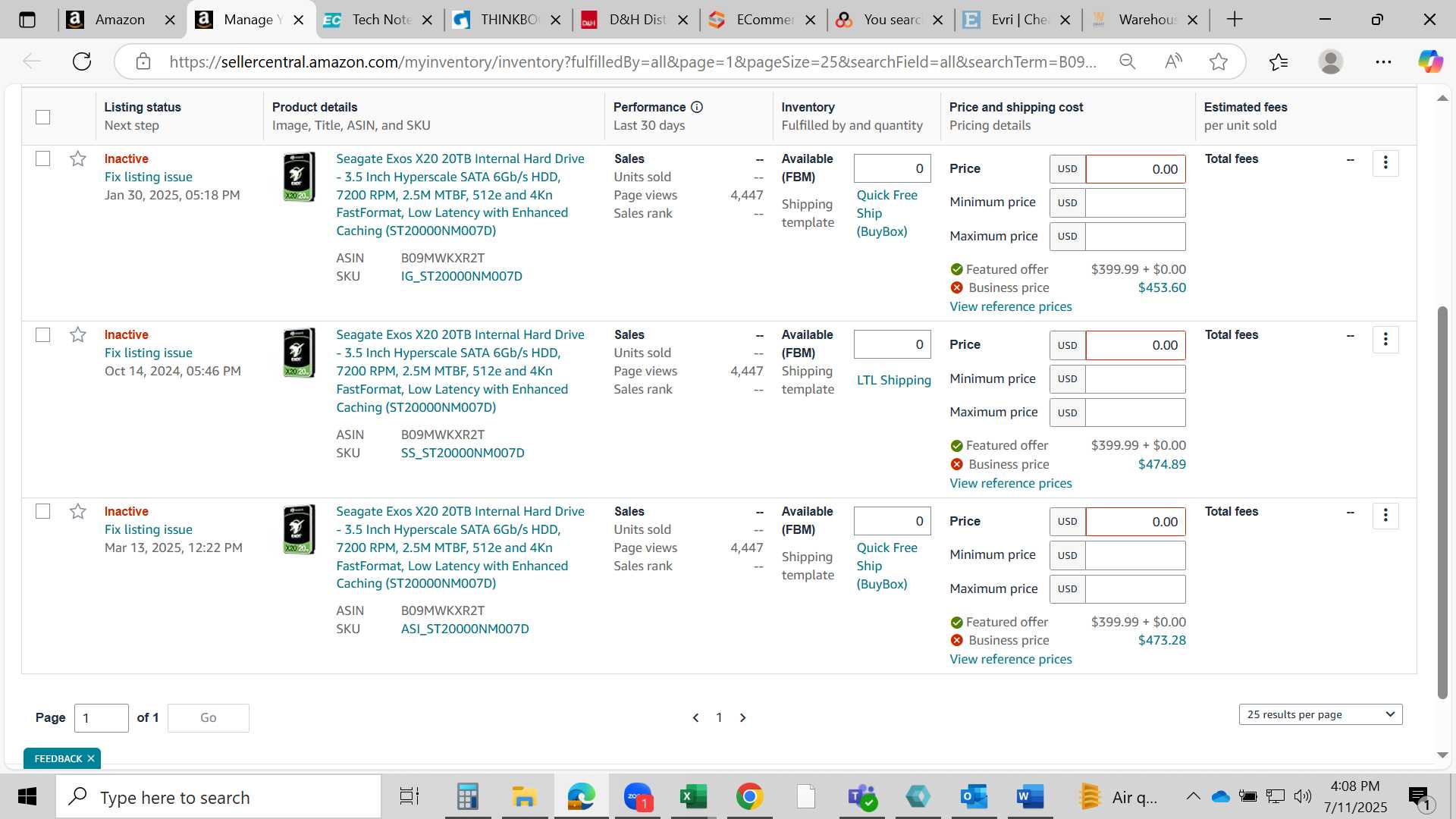Switch to the Warehouse tab
This screenshot has width=1456, height=819.
(1145, 20)
